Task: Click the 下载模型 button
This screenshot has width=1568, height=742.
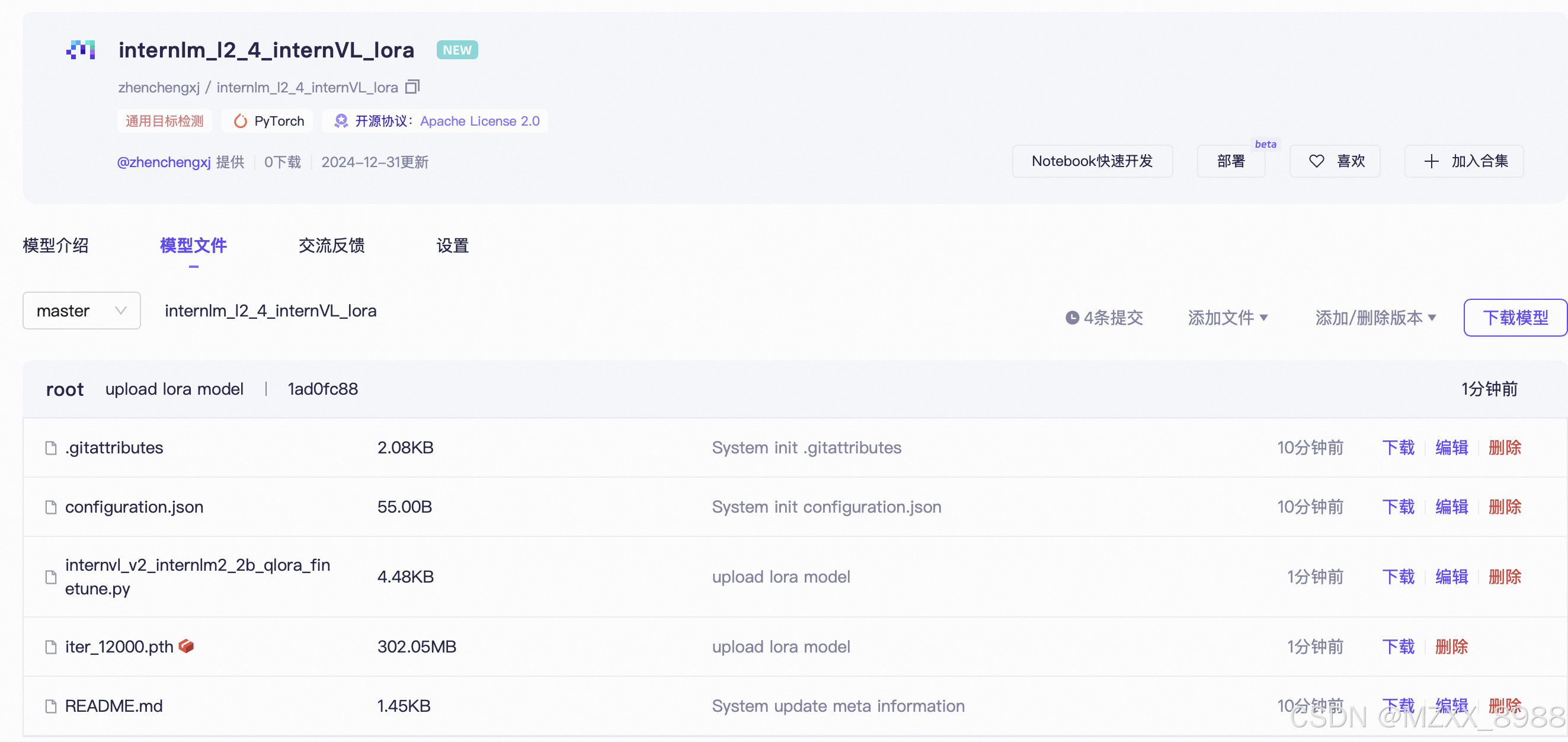Action: (1515, 317)
